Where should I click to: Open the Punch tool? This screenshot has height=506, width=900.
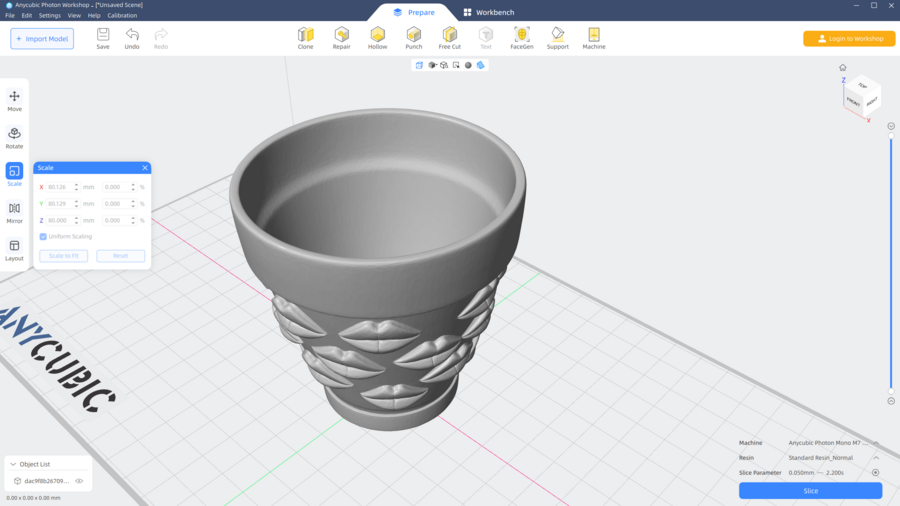pos(413,38)
